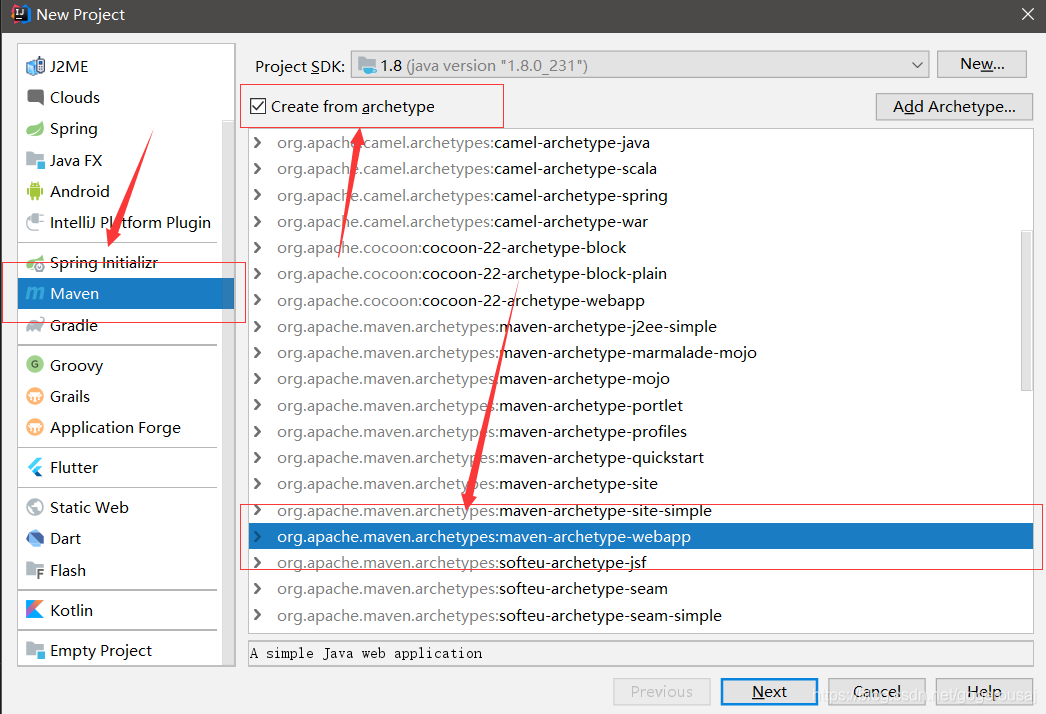Expand the camel-archetype-java entry

pyautogui.click(x=257, y=143)
